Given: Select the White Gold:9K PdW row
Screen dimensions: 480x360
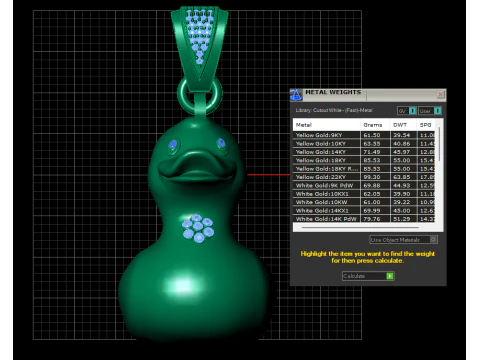Looking at the screenshot, I should point(365,185).
